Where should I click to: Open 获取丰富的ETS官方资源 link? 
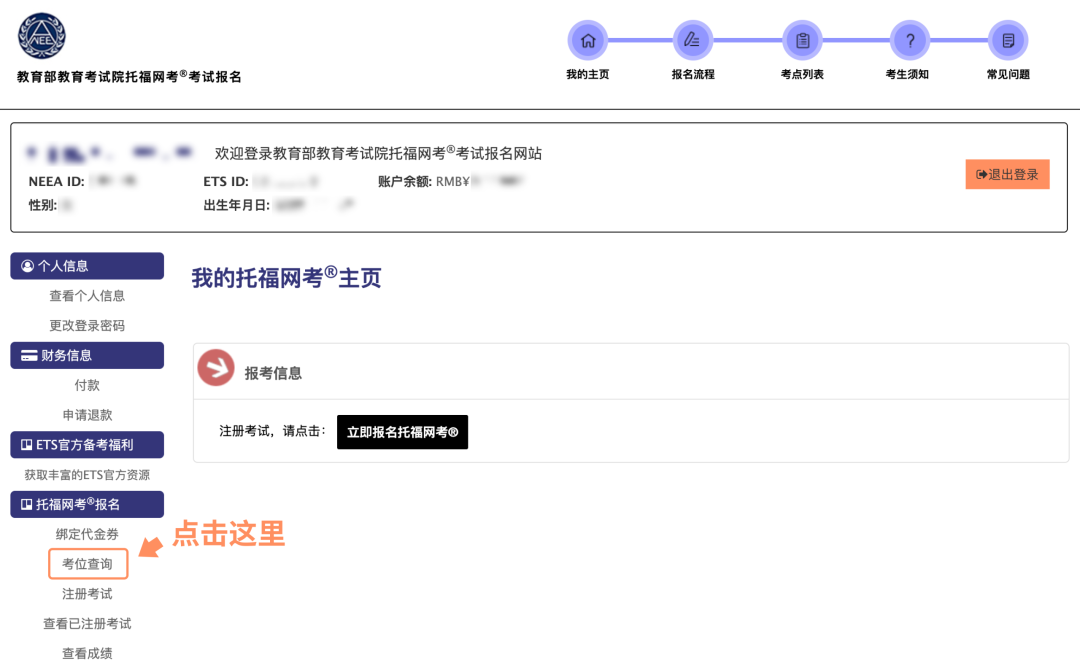tap(87, 475)
